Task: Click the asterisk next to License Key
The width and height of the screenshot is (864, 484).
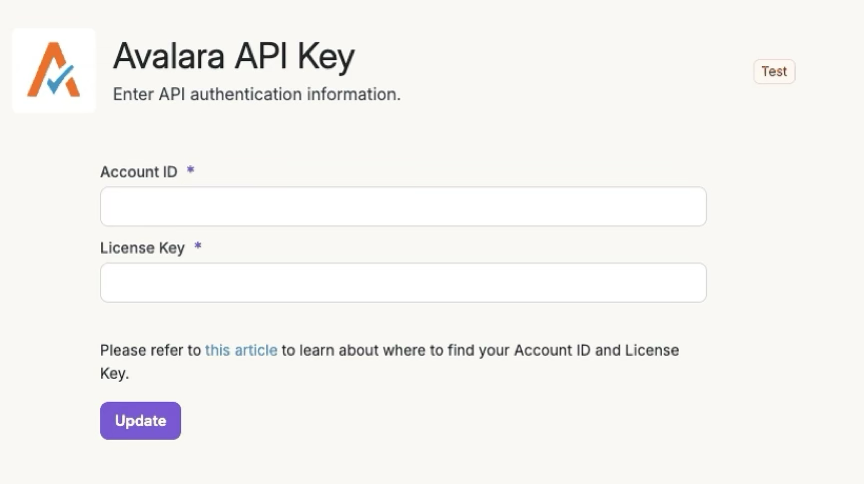Action: 198,247
